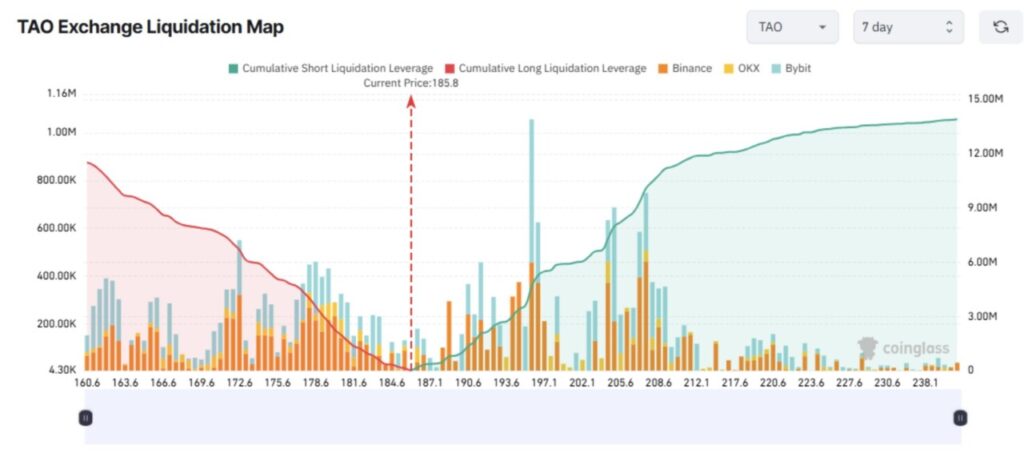Viewport: 1024px width, 461px height.
Task: Hide the Bybit legend series
Action: tap(796, 68)
